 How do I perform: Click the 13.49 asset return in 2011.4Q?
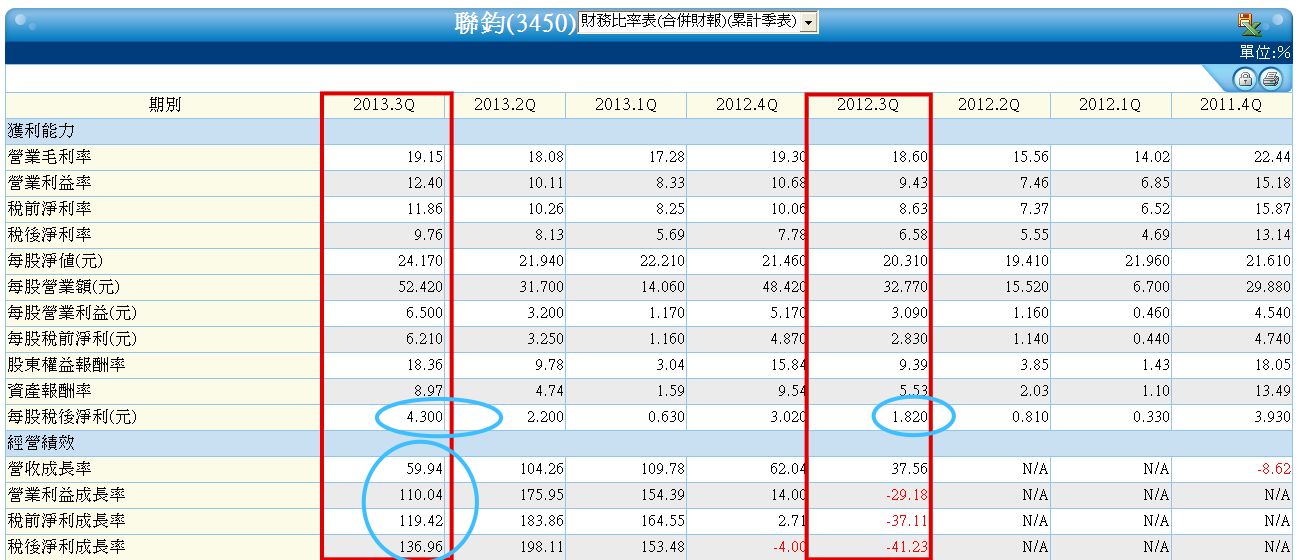coord(1272,391)
